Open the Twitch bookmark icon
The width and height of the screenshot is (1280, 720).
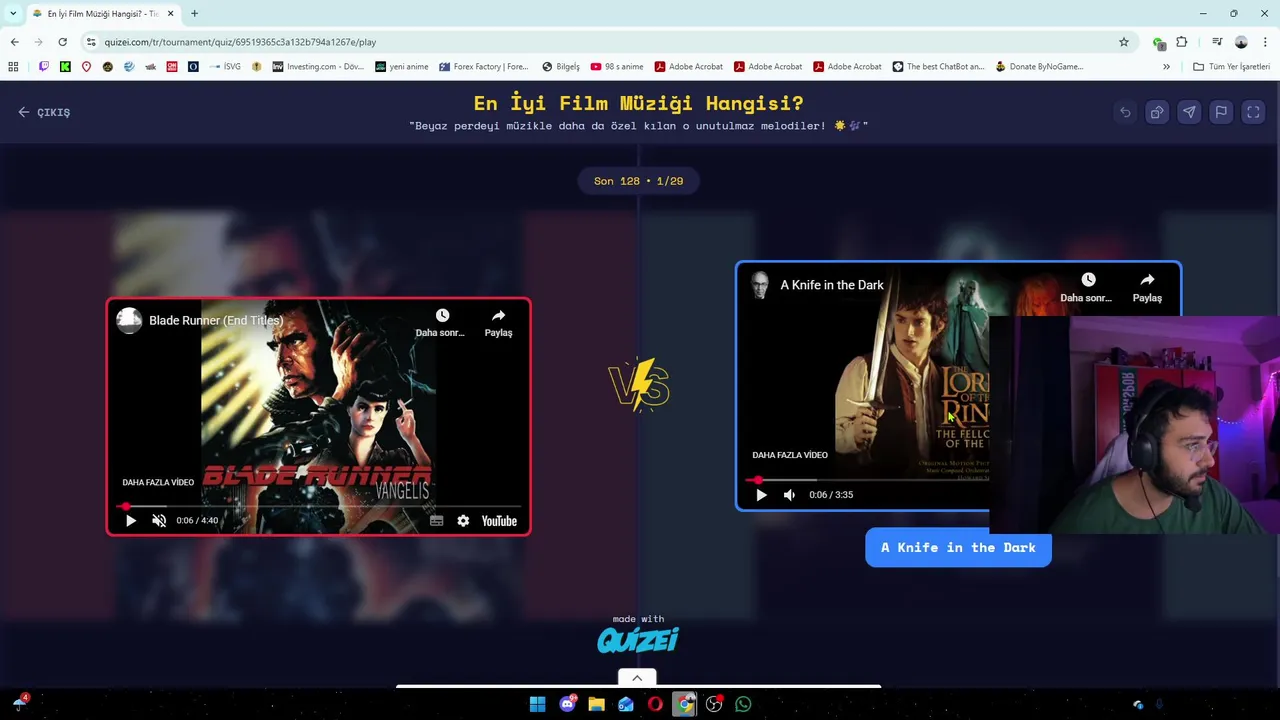coord(44,67)
